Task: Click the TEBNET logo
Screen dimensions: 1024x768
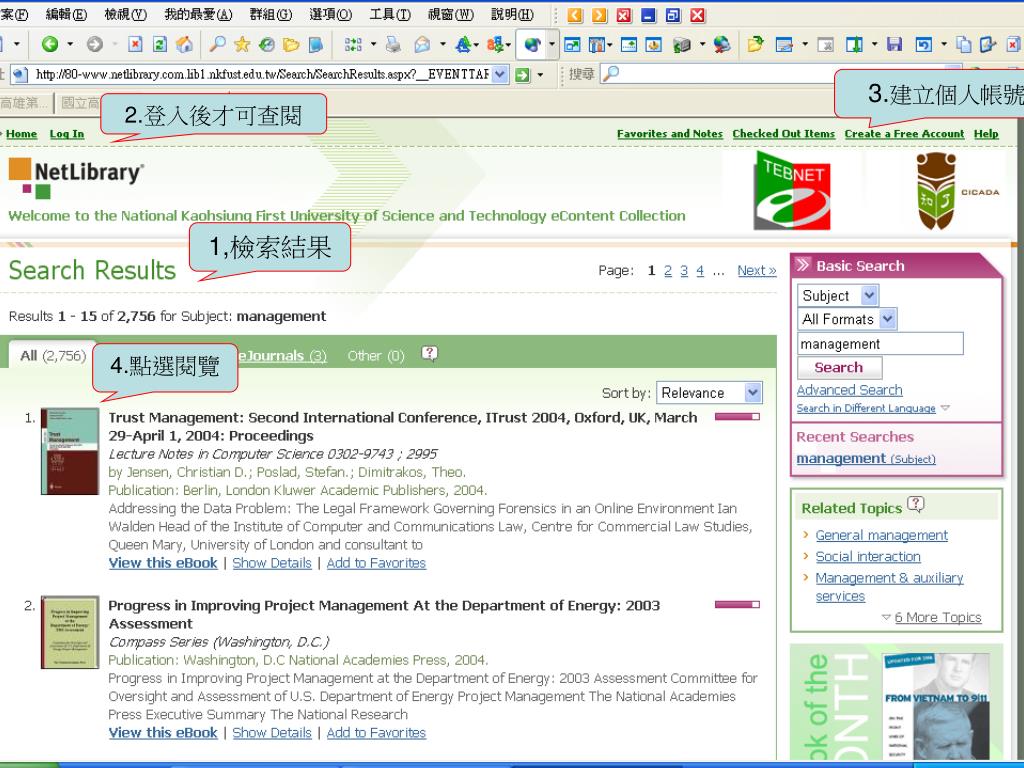Action: 792,191
